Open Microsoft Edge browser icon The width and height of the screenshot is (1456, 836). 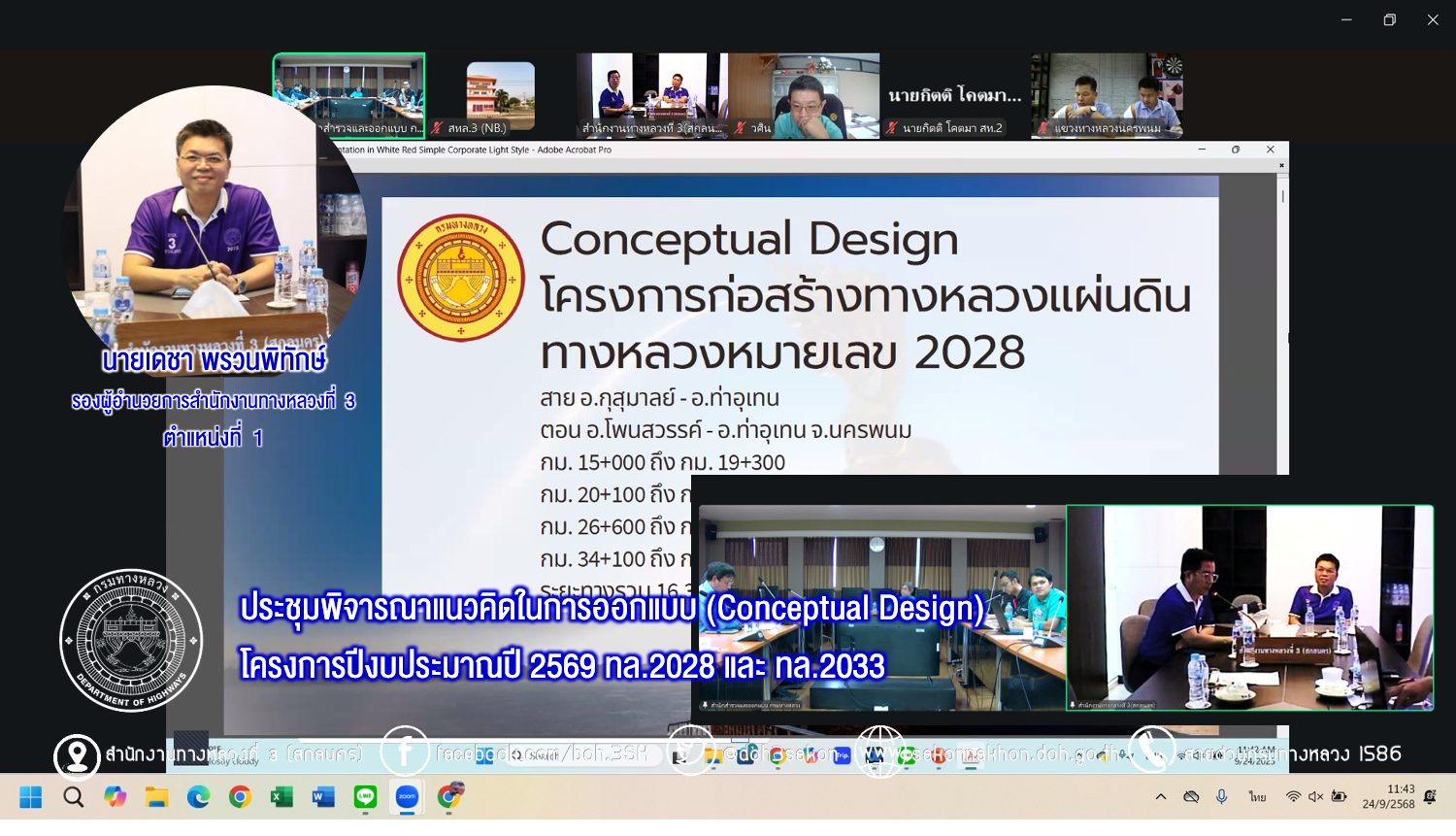(x=198, y=797)
